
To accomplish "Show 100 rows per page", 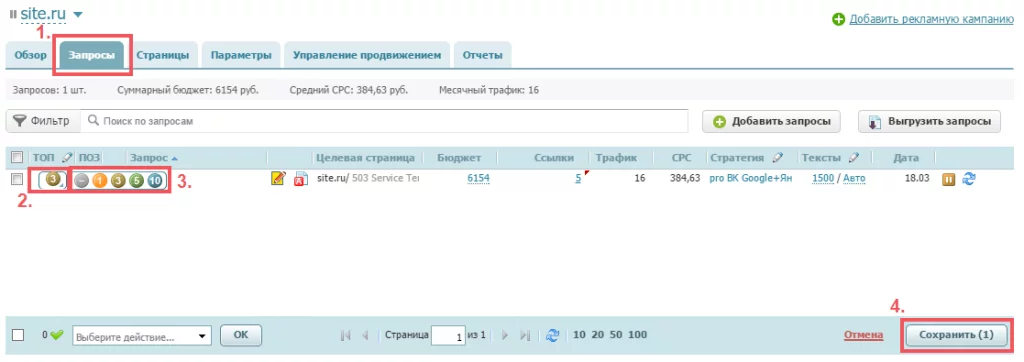I will [x=637, y=335].
